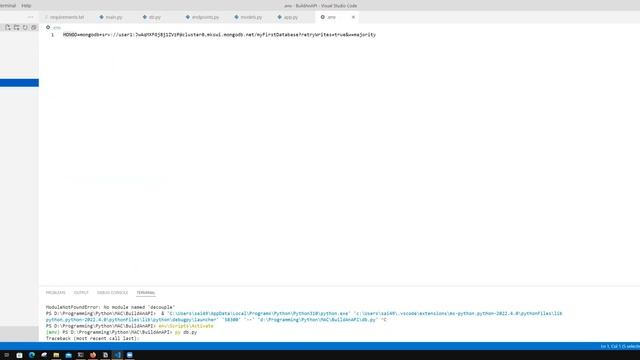Click the ModuleNotFoundError line in terminal
This screenshot has height=360, width=640.
point(110,307)
